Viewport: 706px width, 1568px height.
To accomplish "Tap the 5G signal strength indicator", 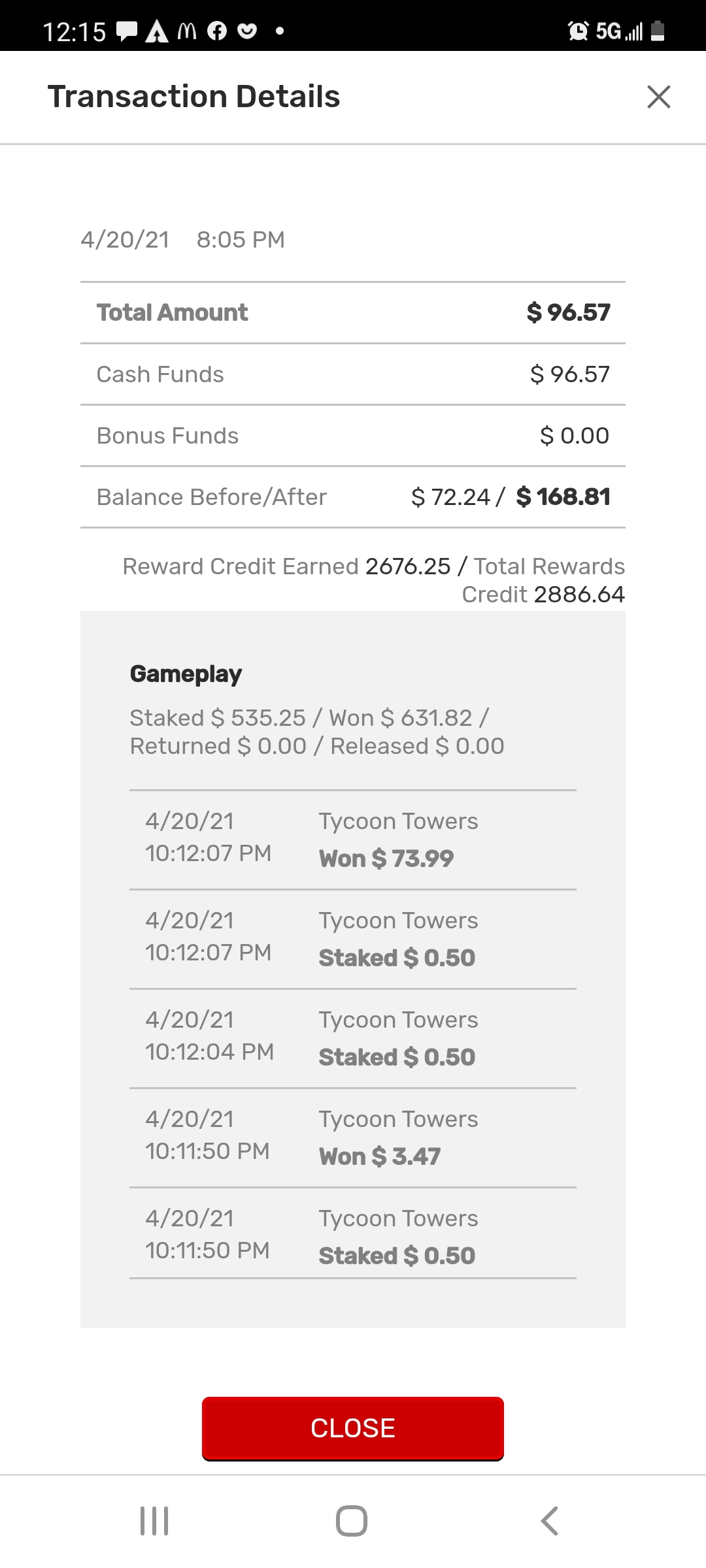I will (x=619, y=31).
